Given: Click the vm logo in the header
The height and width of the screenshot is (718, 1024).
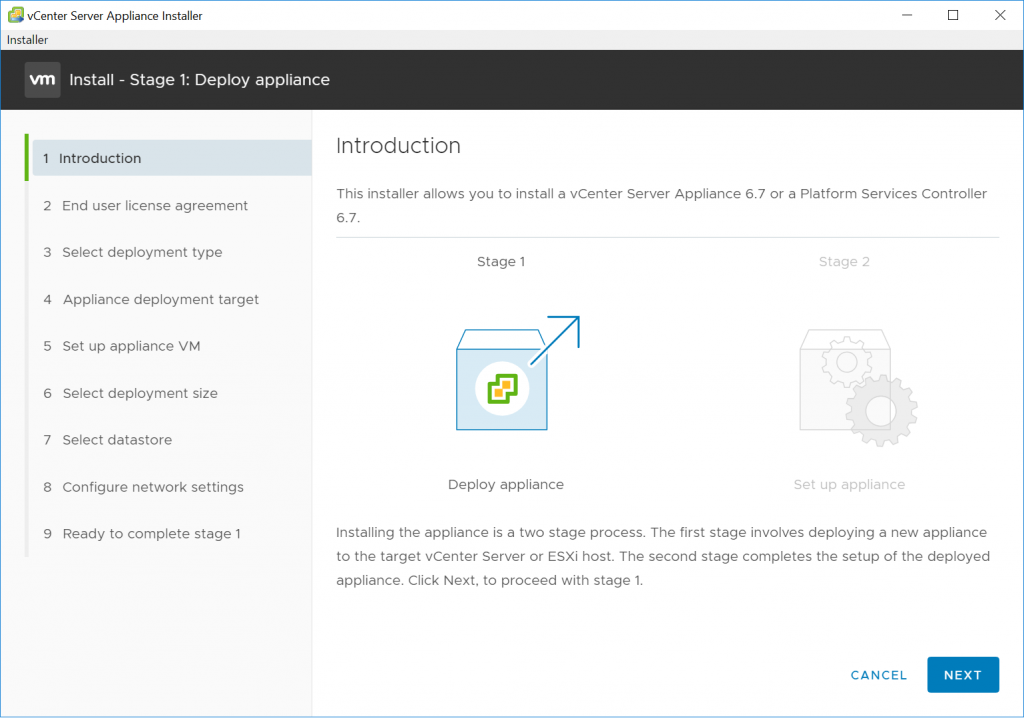Looking at the screenshot, I should point(42,80).
